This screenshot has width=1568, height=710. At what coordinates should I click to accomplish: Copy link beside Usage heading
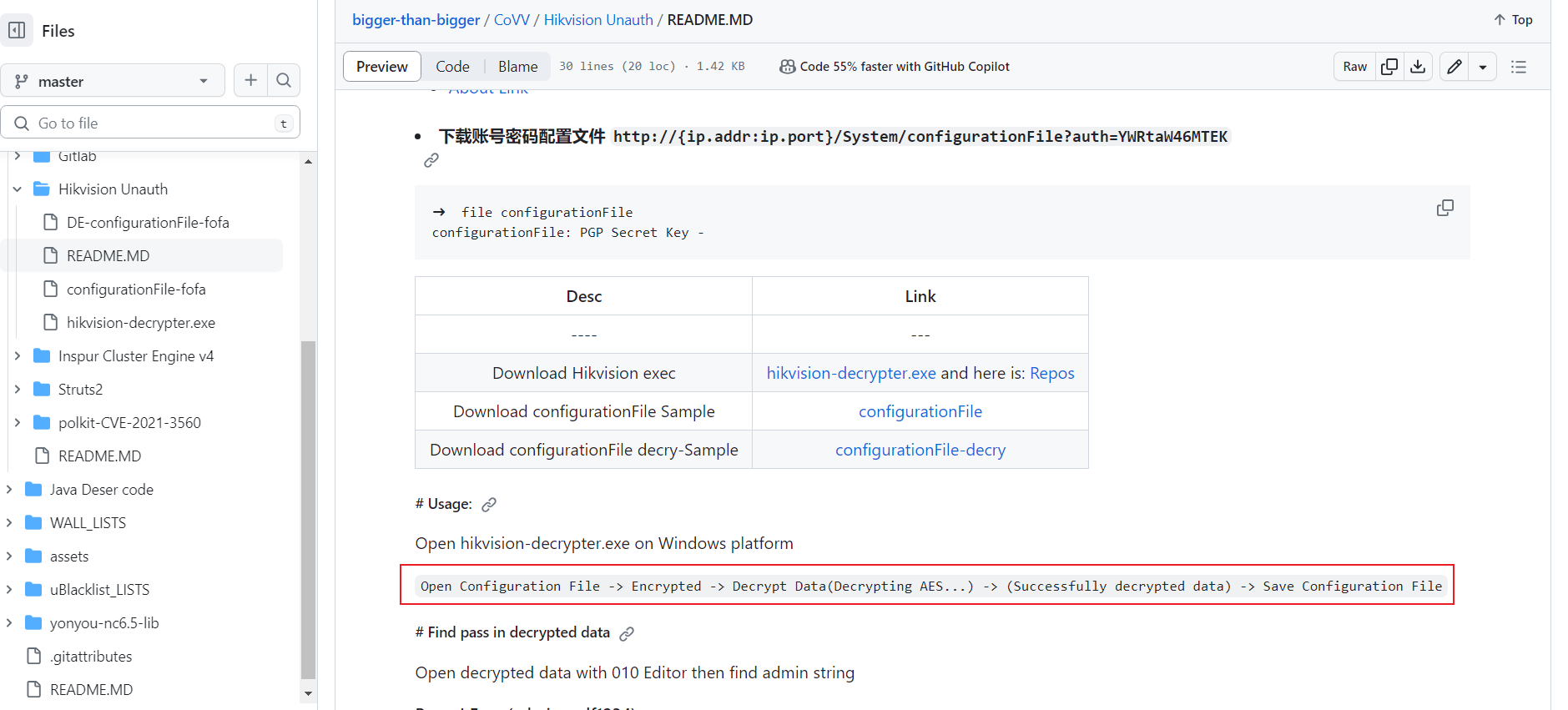[x=489, y=504]
